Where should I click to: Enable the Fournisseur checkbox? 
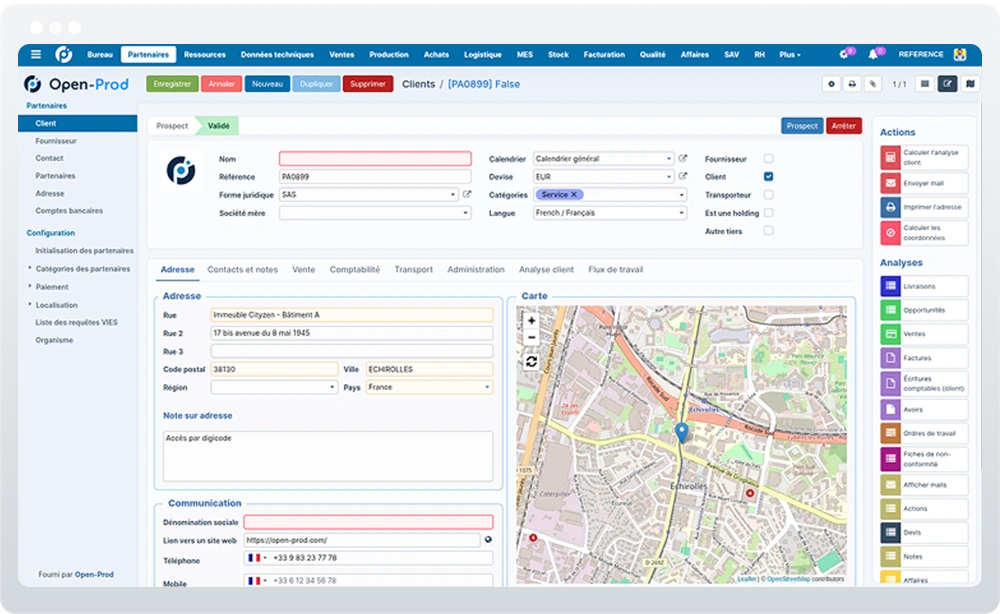(x=768, y=159)
